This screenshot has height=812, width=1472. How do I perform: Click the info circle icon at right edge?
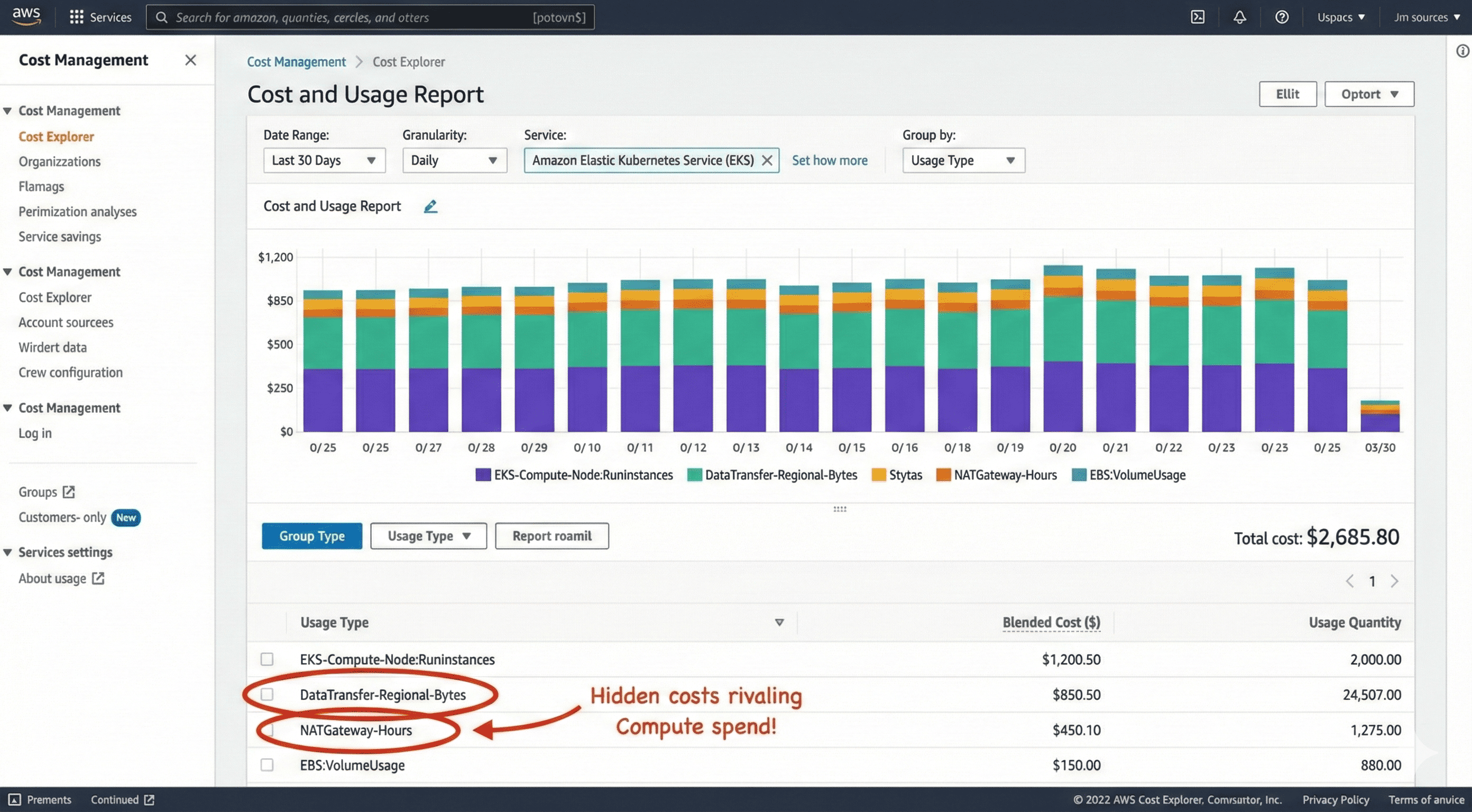click(1462, 51)
